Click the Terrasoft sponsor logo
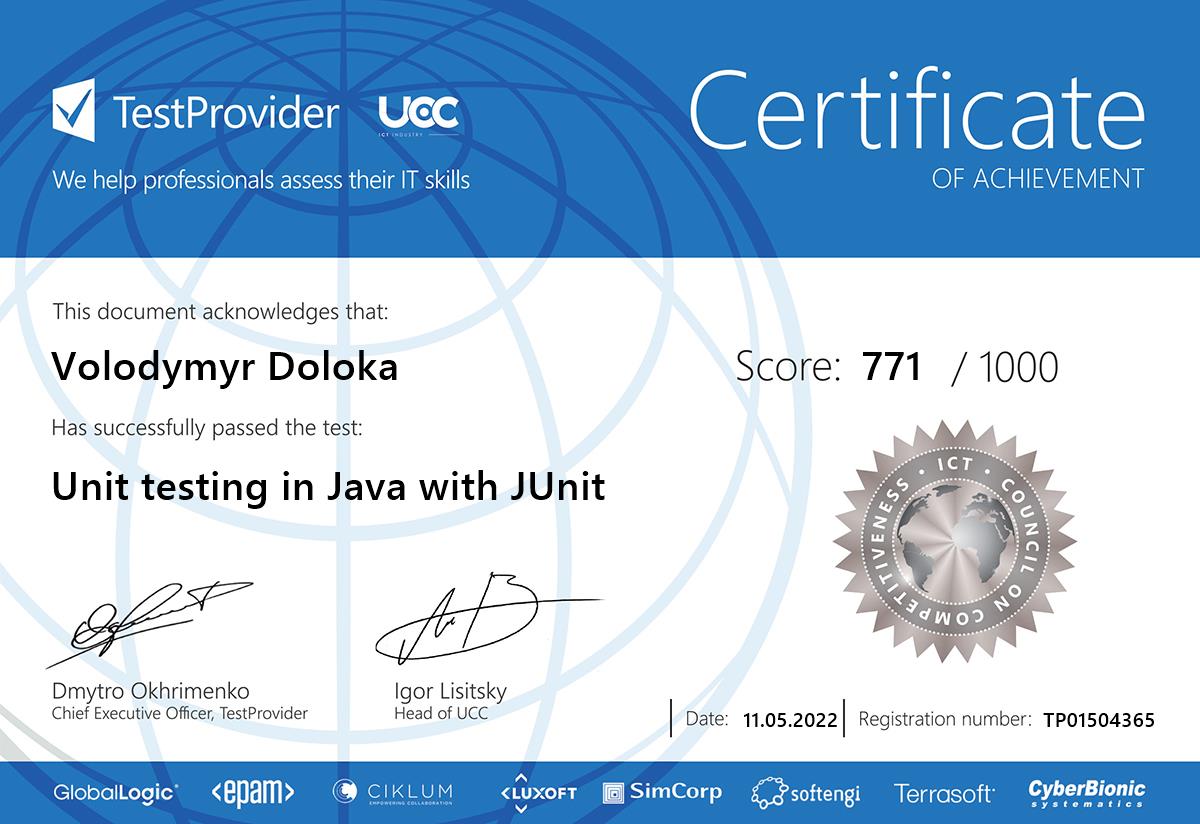1200x824 pixels. (944, 794)
